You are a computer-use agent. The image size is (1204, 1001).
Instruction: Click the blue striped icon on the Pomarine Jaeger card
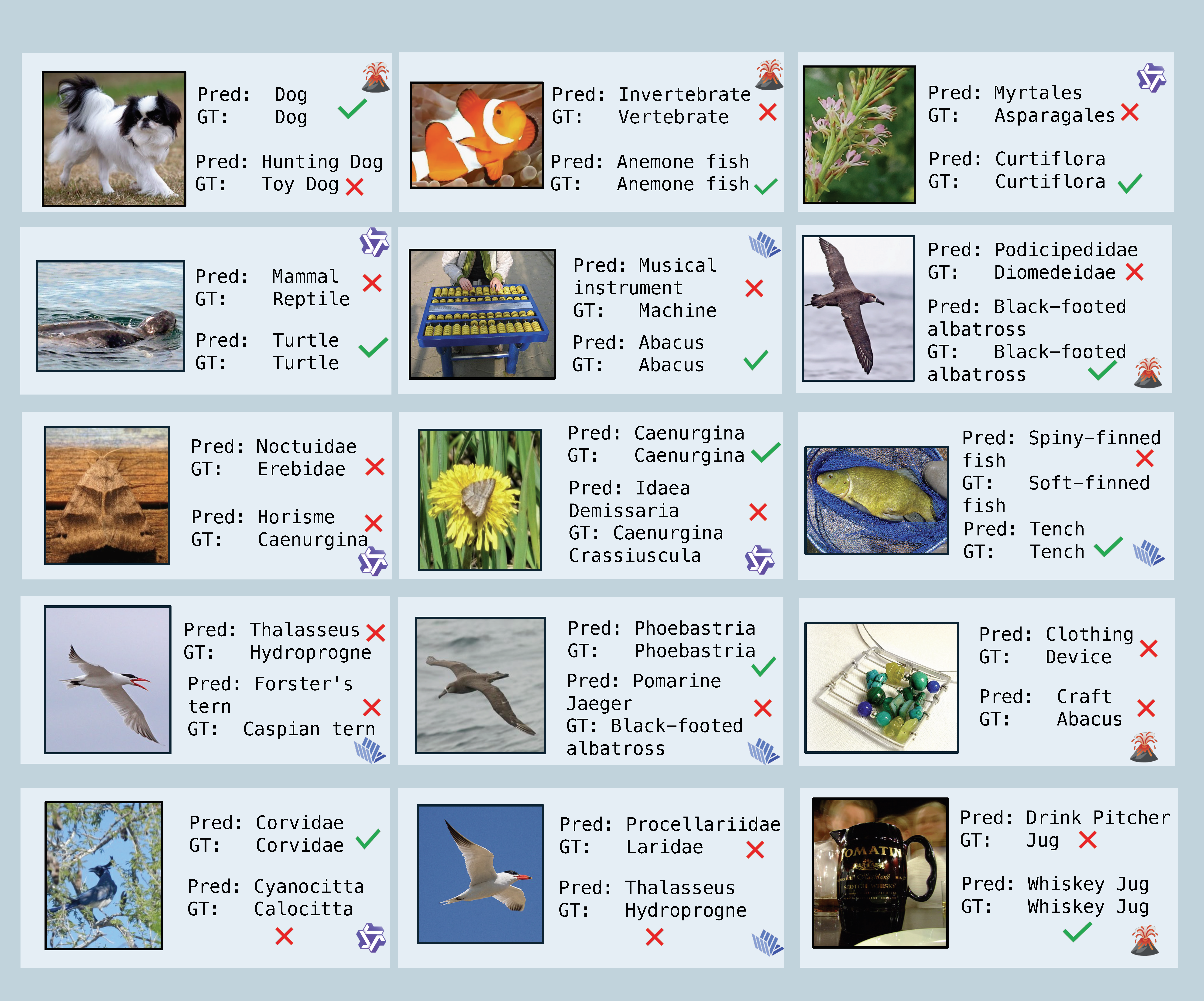click(764, 751)
